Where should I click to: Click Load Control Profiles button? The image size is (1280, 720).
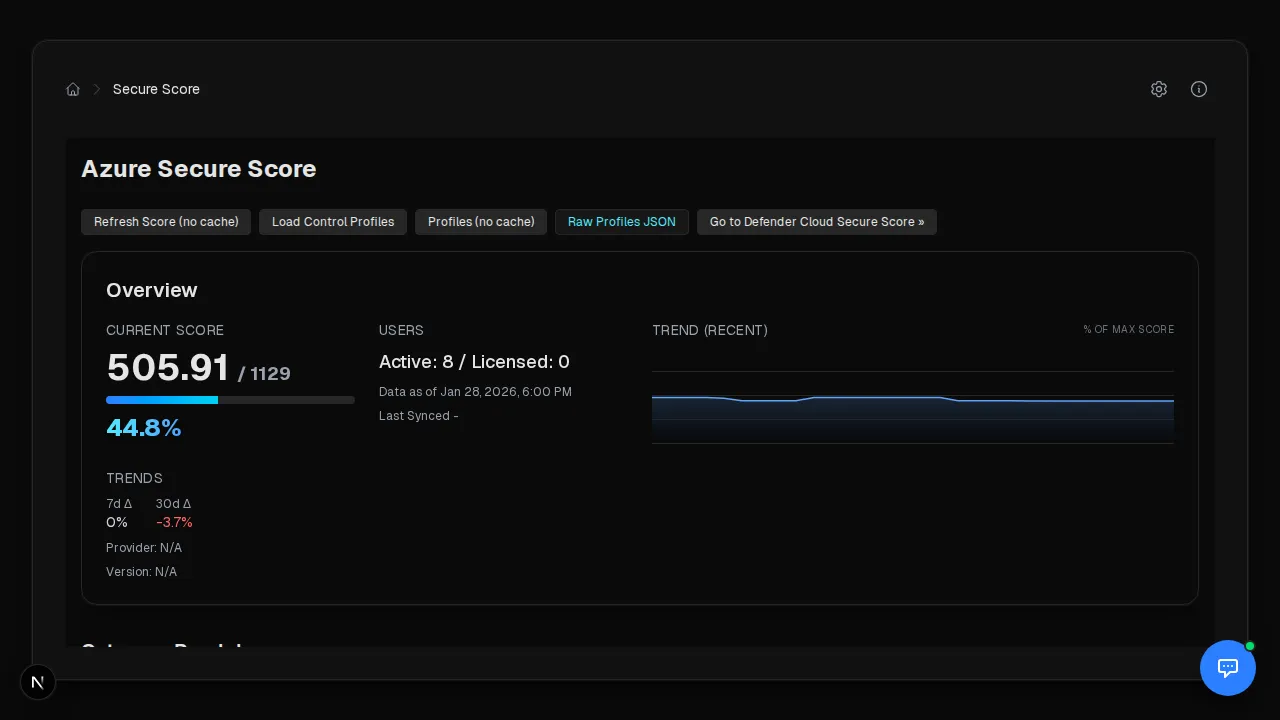coord(333,222)
